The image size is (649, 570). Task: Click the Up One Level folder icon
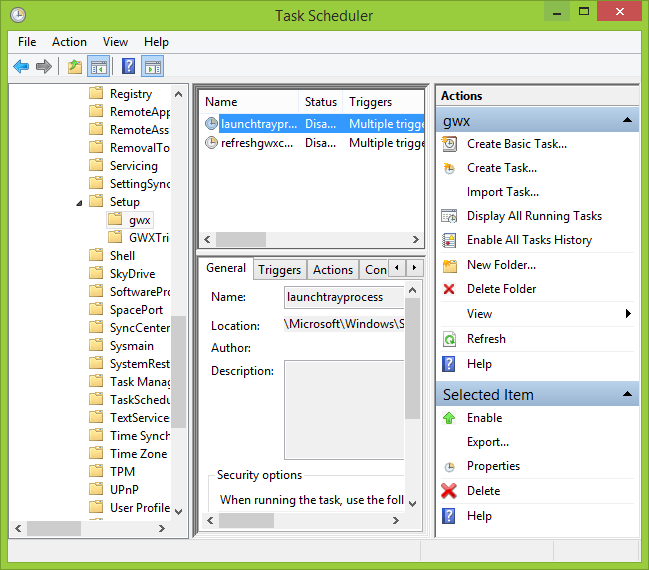coord(75,66)
